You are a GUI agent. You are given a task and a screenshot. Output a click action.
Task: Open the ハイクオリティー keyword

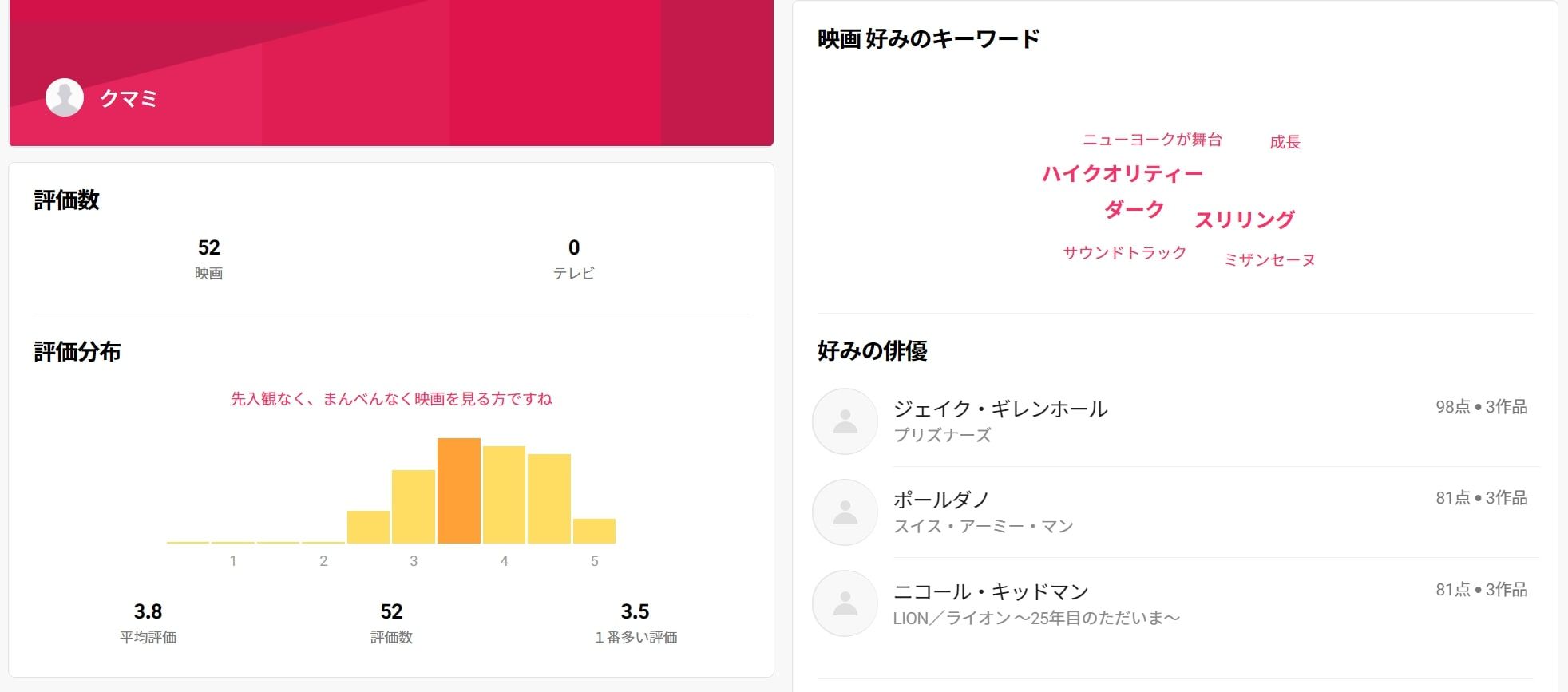pos(1122,174)
